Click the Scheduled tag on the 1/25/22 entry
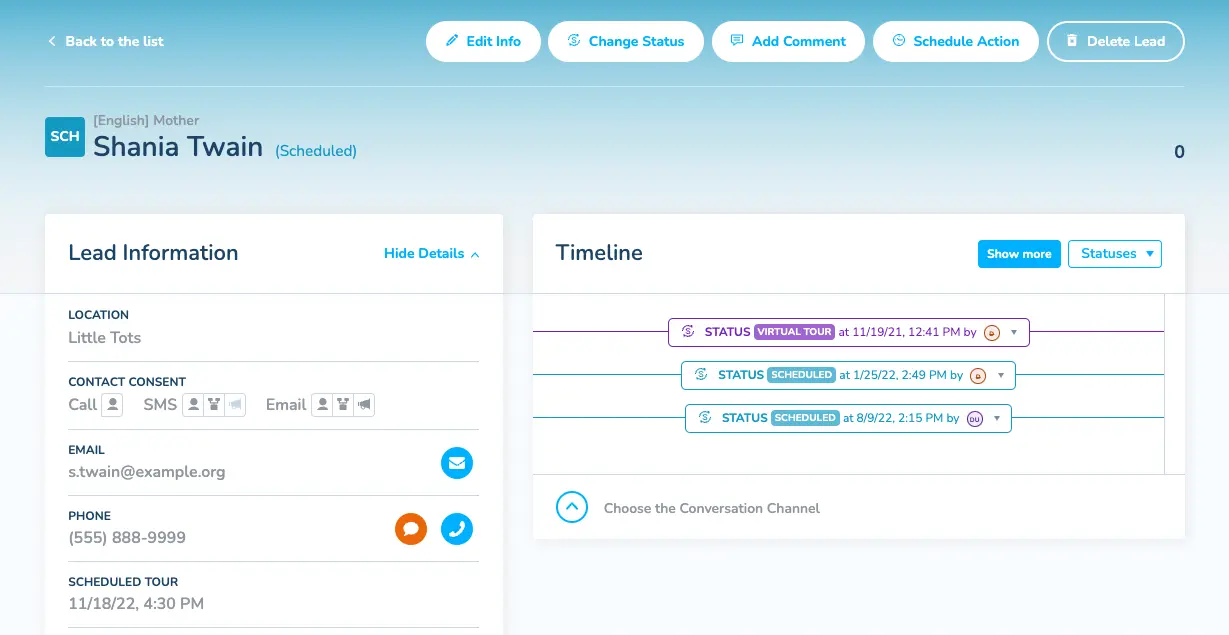Image resolution: width=1229 pixels, height=635 pixels. coord(802,375)
